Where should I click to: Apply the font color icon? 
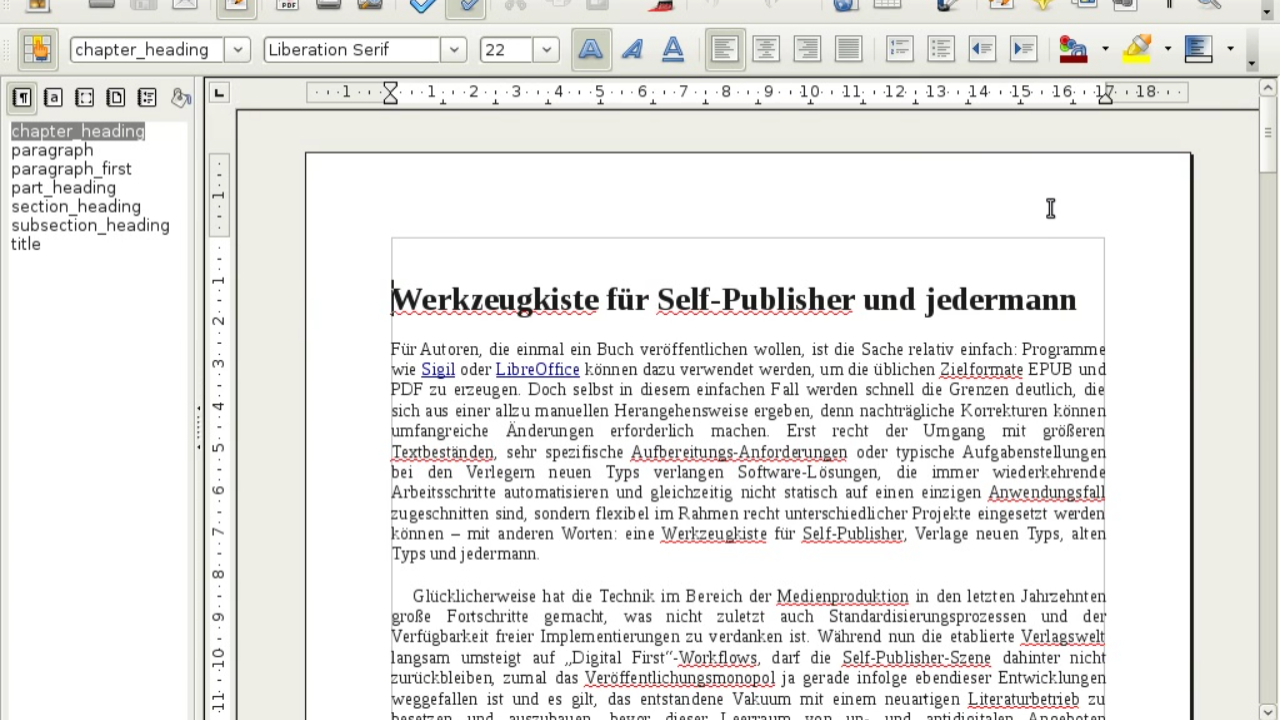click(1073, 49)
